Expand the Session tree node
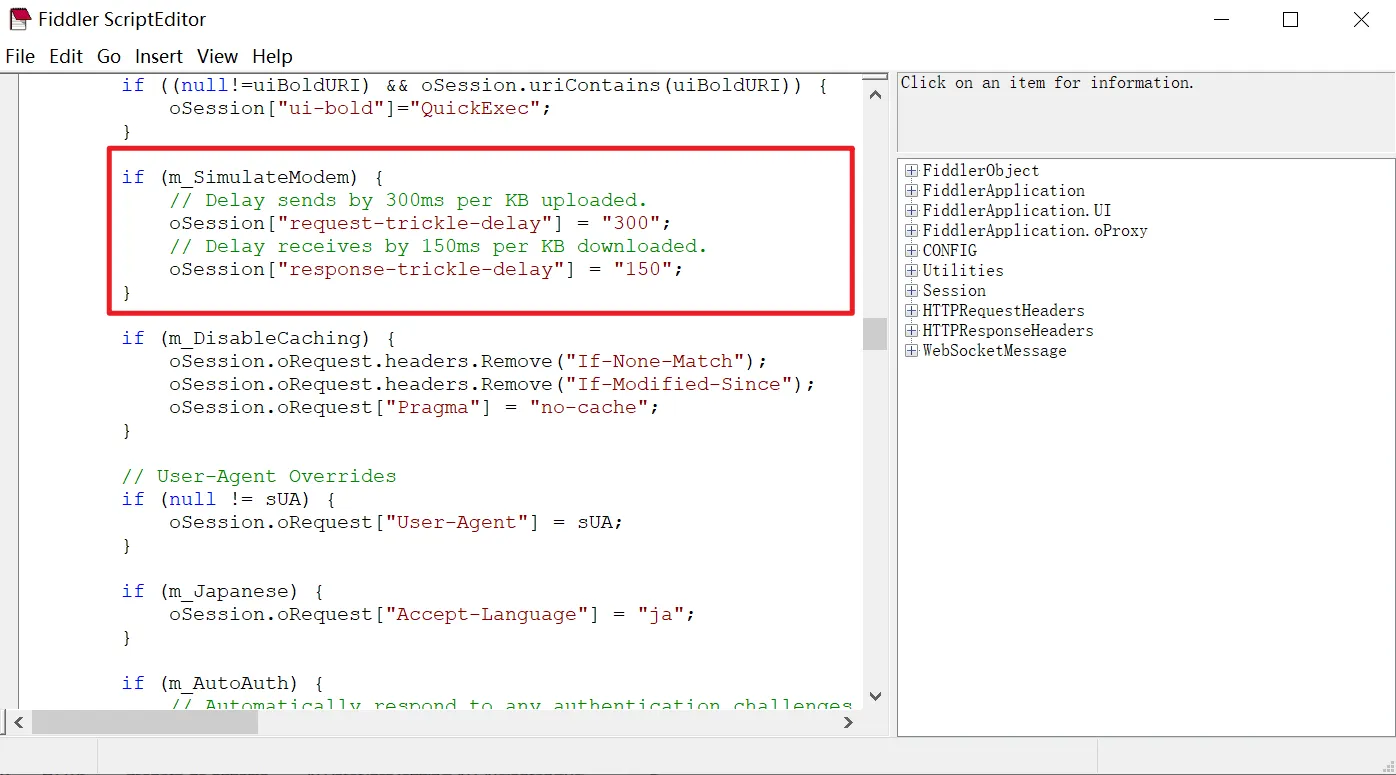The image size is (1396, 775). point(911,291)
